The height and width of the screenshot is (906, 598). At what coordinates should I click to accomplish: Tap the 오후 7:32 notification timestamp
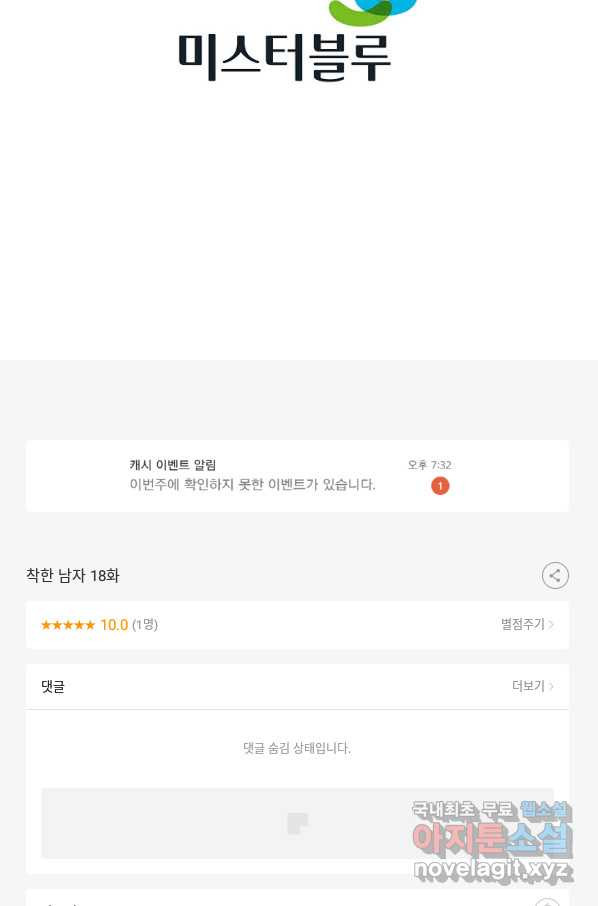(x=429, y=465)
